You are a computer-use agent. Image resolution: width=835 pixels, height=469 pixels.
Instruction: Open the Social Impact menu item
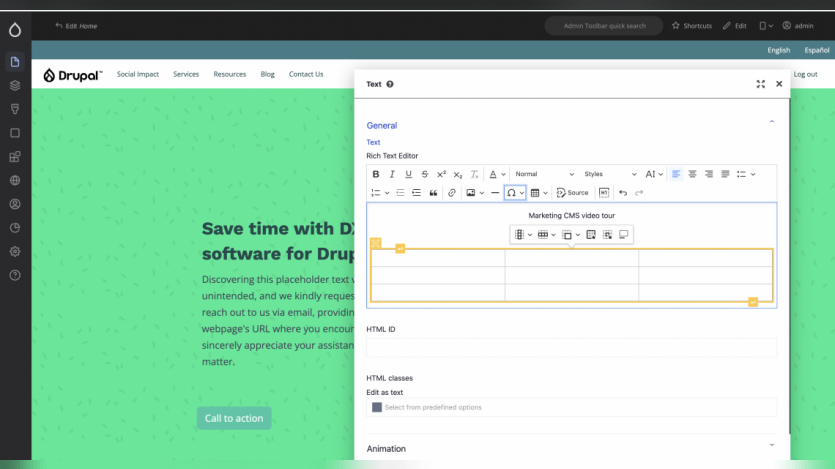[138, 74]
